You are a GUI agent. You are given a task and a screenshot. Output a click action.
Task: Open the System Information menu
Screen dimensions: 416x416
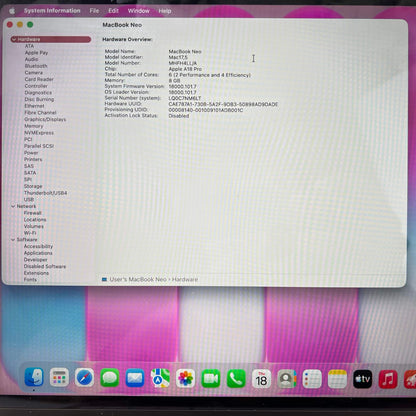pos(52,11)
